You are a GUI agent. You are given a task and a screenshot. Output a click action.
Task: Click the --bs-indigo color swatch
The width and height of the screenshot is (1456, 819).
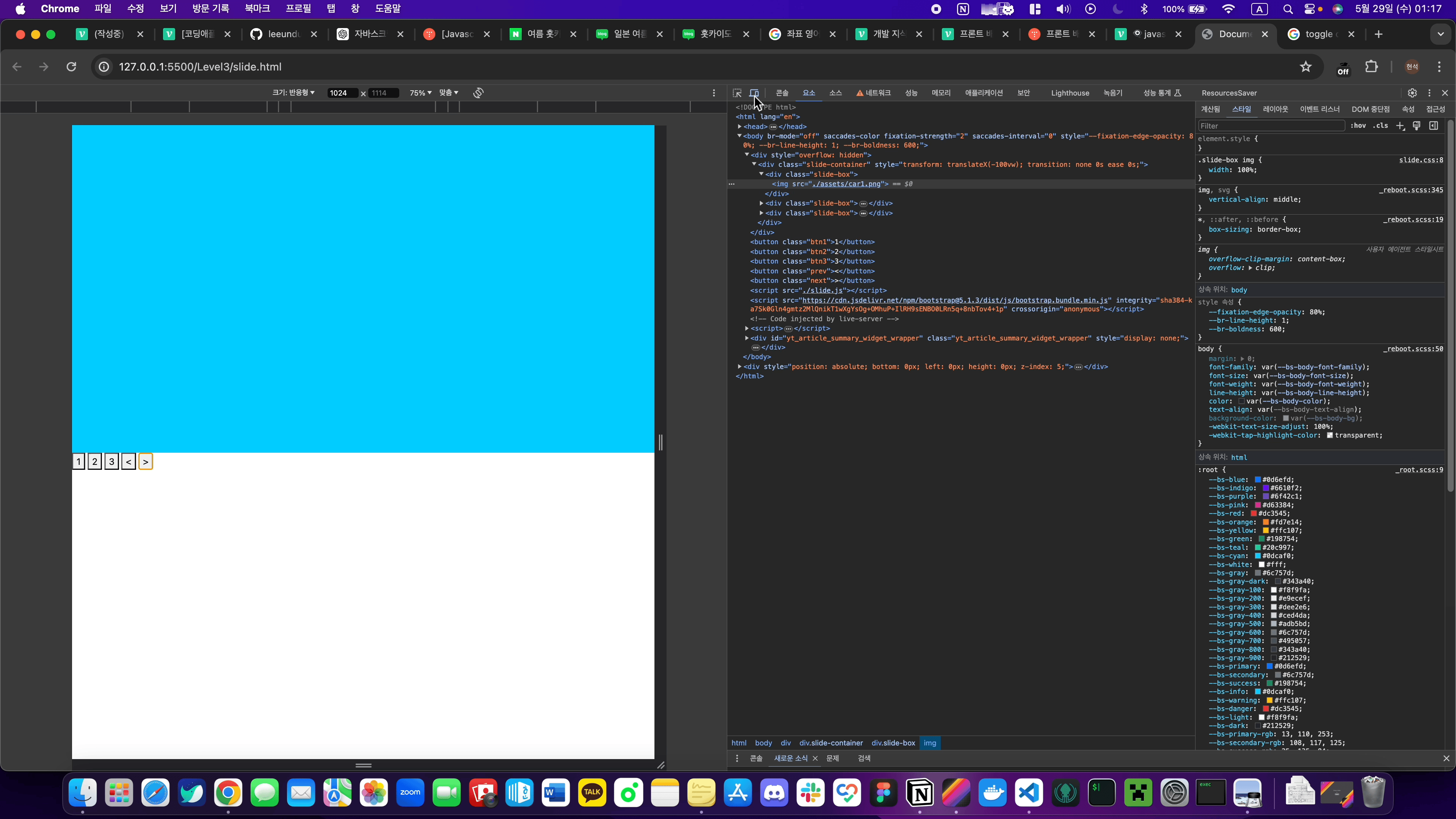pos(1266,488)
